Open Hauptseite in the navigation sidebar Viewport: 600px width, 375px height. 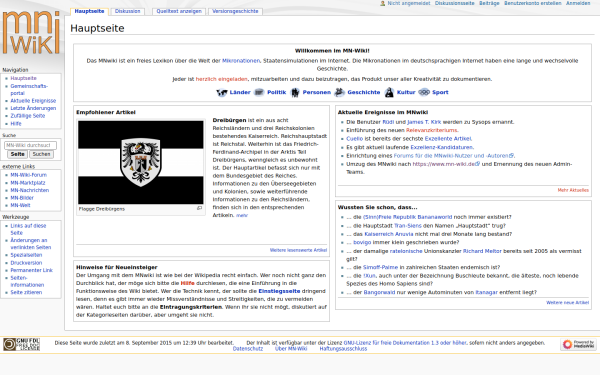(x=23, y=78)
